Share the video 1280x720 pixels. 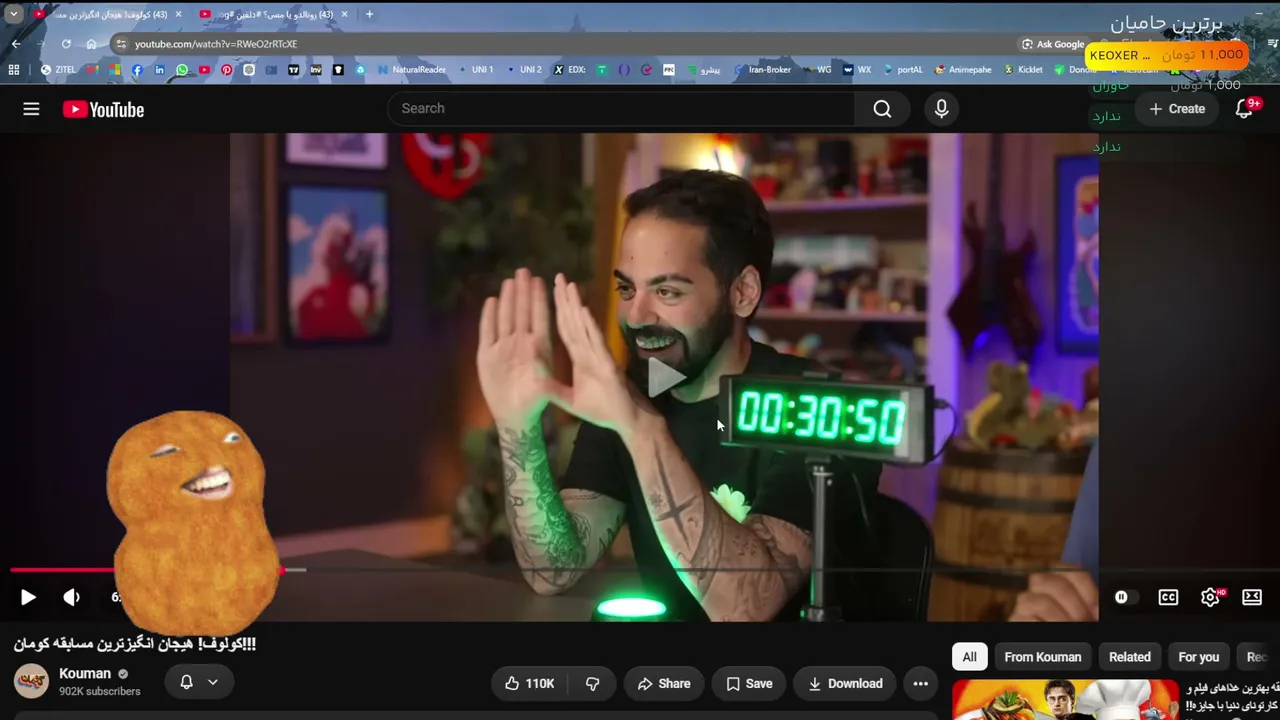coord(664,684)
